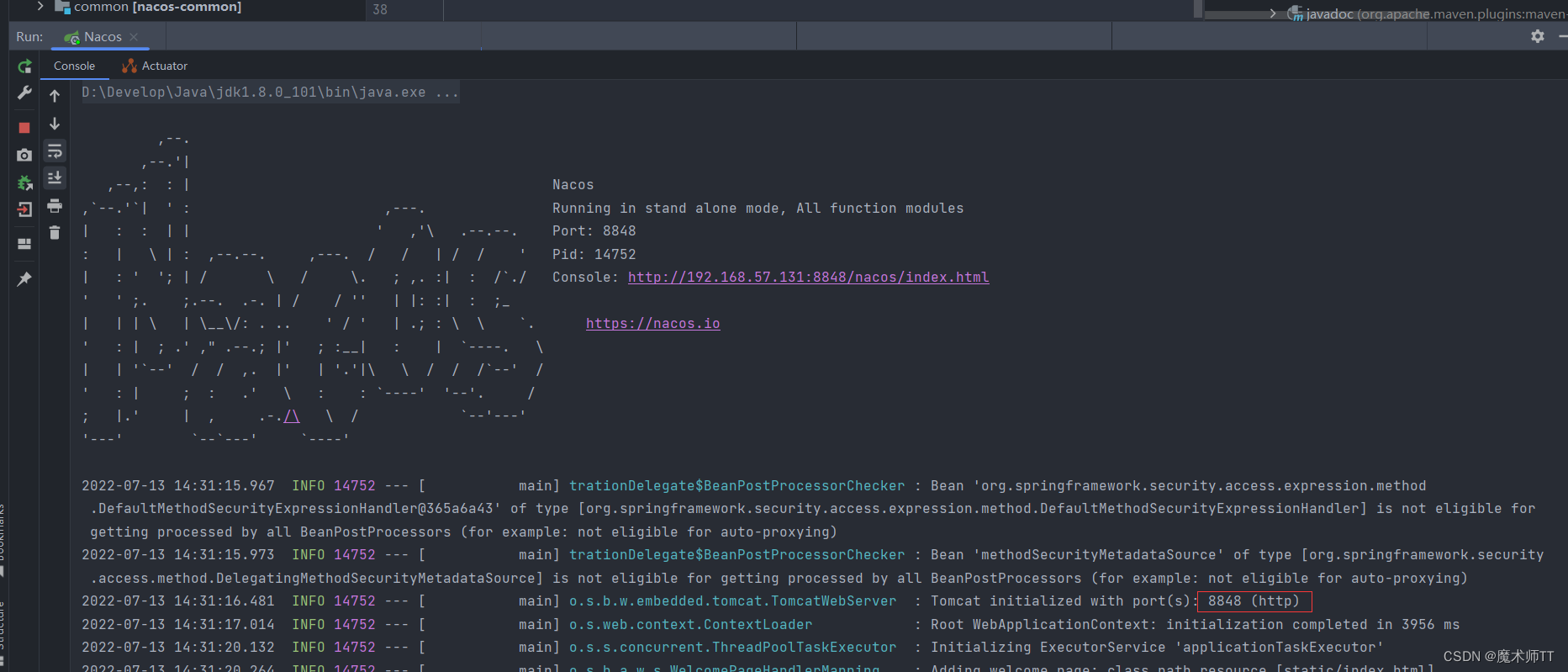This screenshot has height=672, width=1568.
Task: Click "initialization completed in 3956 ms" text
Action: click(1312, 624)
